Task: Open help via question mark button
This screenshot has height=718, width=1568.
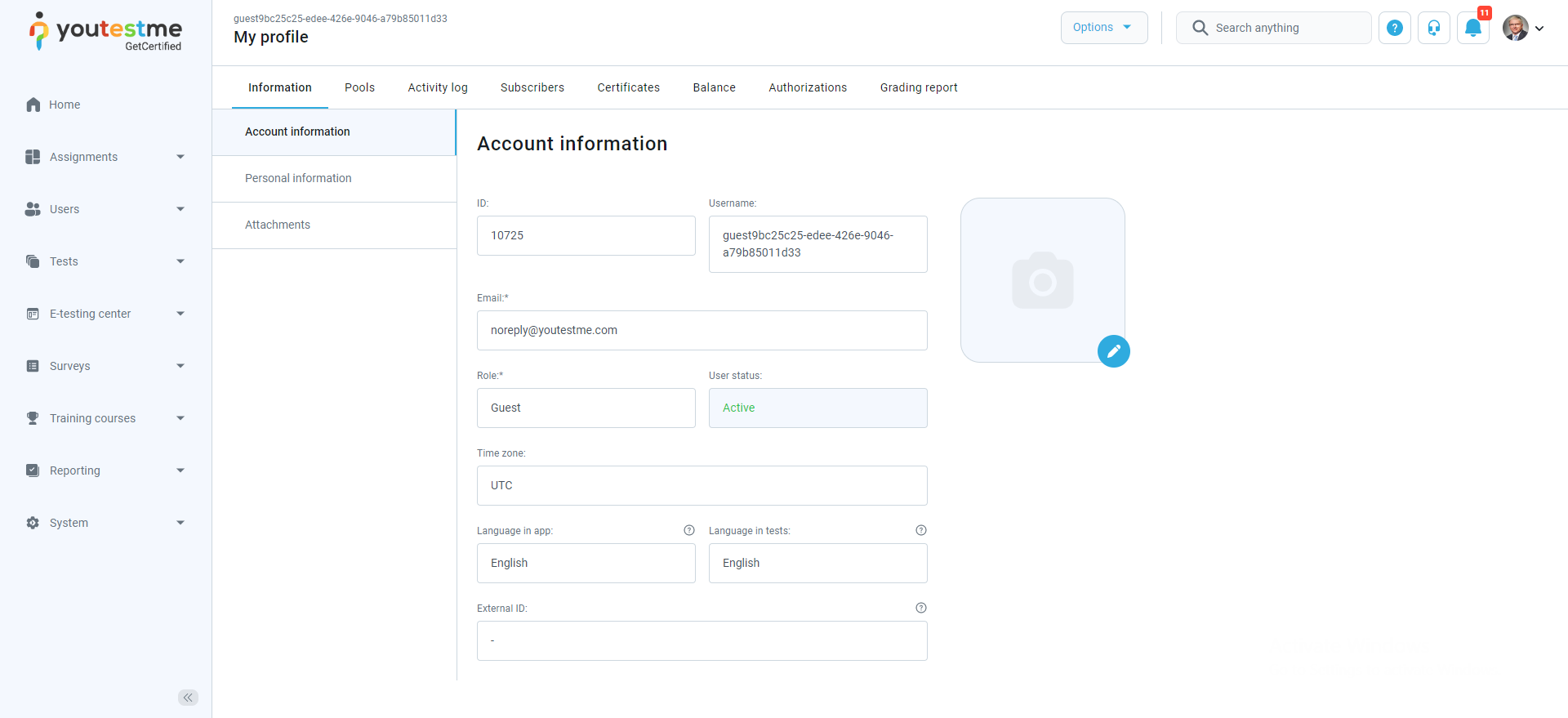Action: (x=1395, y=28)
